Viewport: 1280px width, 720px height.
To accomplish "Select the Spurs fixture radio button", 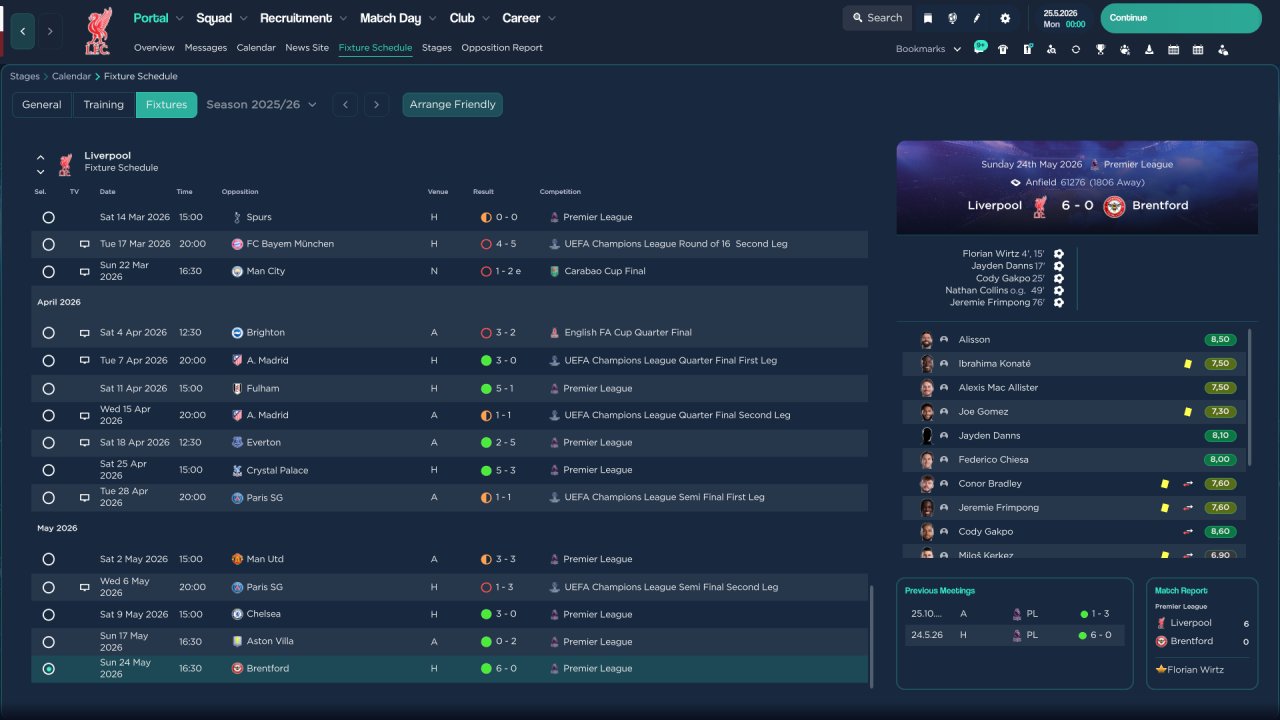I will (49, 217).
